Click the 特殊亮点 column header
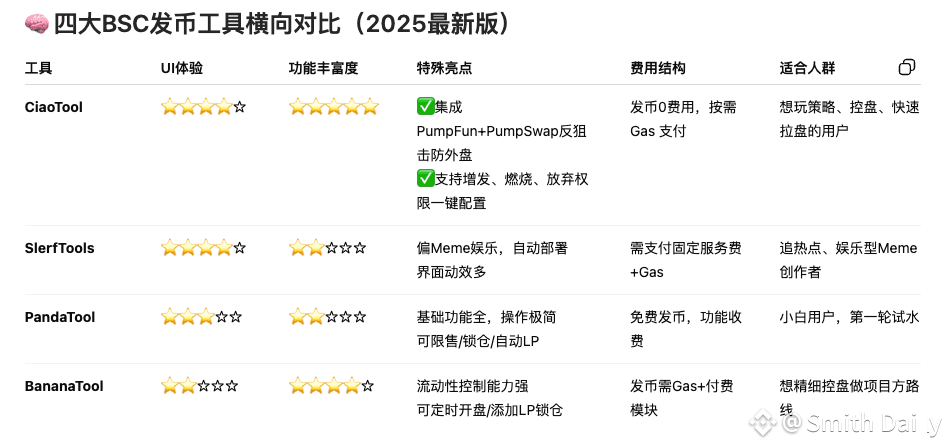The height and width of the screenshot is (448, 949). click(x=444, y=69)
